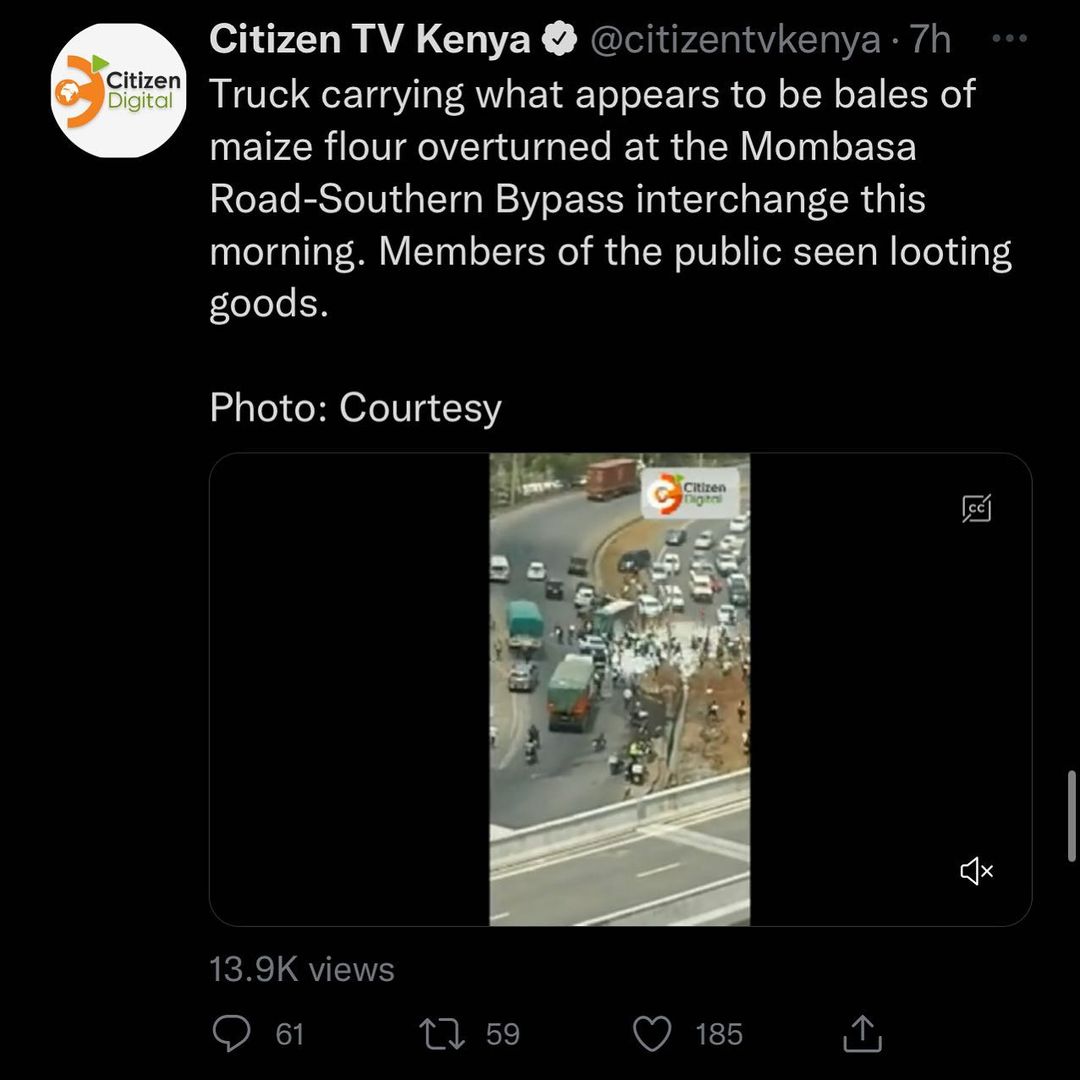This screenshot has height=1080, width=1080.
Task: Click the 7h tweet timestamp
Action: coord(931,40)
